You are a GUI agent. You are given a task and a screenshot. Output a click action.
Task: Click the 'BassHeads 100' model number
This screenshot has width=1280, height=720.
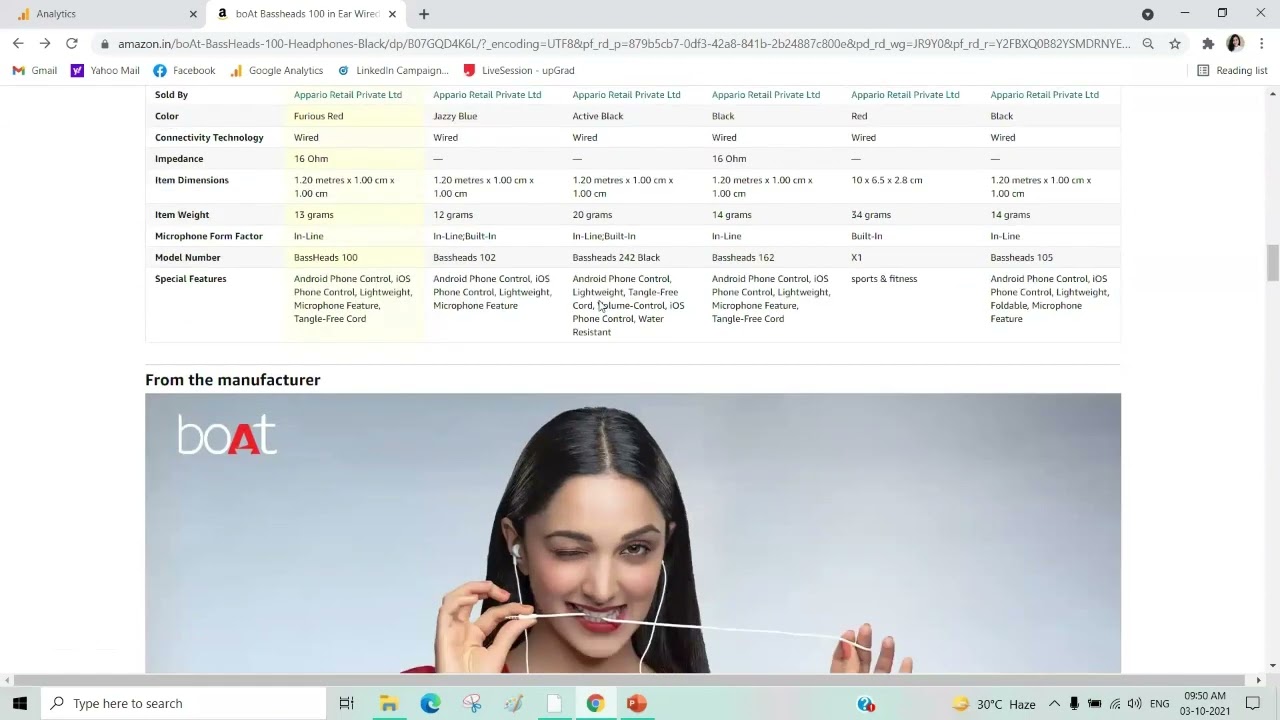[325, 258]
